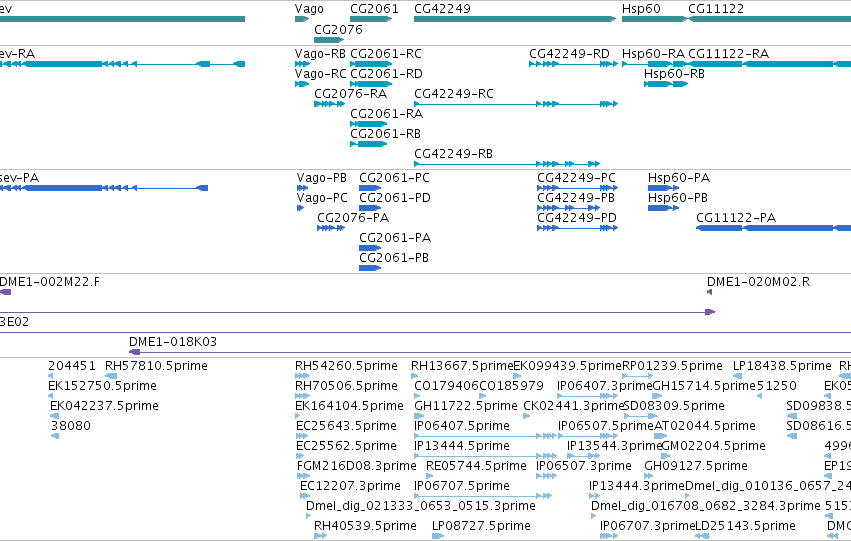Click the CG2061 gene bar
The width and height of the screenshot is (851, 541).
pyautogui.click(x=371, y=19)
